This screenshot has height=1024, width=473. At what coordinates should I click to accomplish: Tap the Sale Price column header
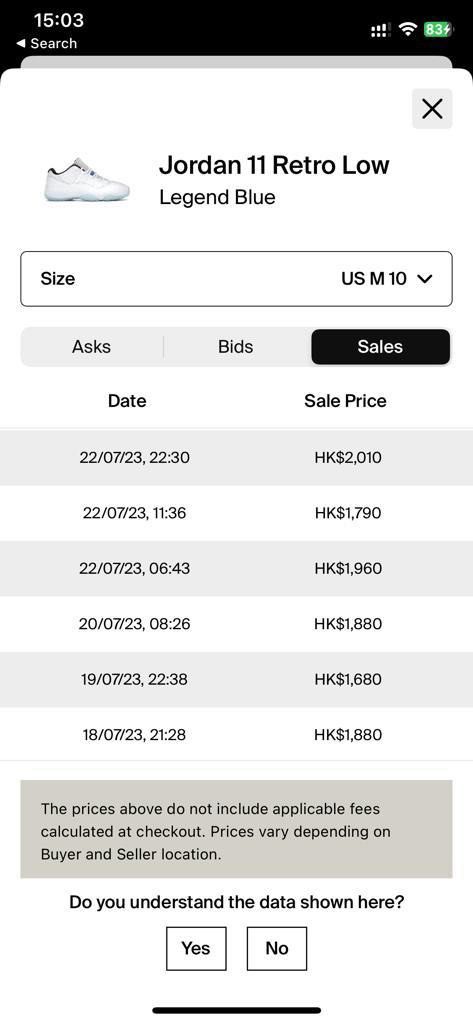click(345, 401)
